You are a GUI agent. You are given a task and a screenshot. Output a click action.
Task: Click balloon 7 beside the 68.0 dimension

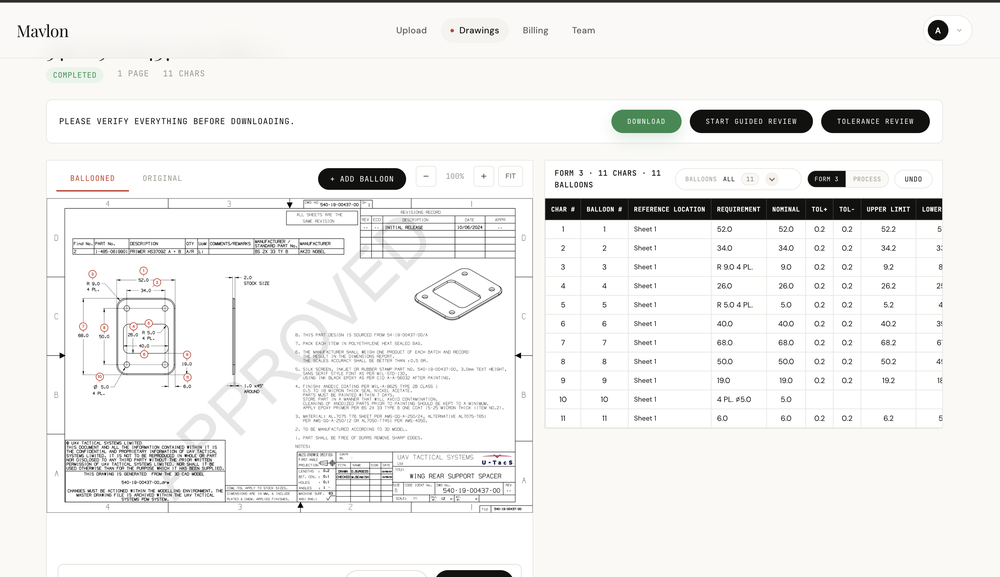[83, 326]
